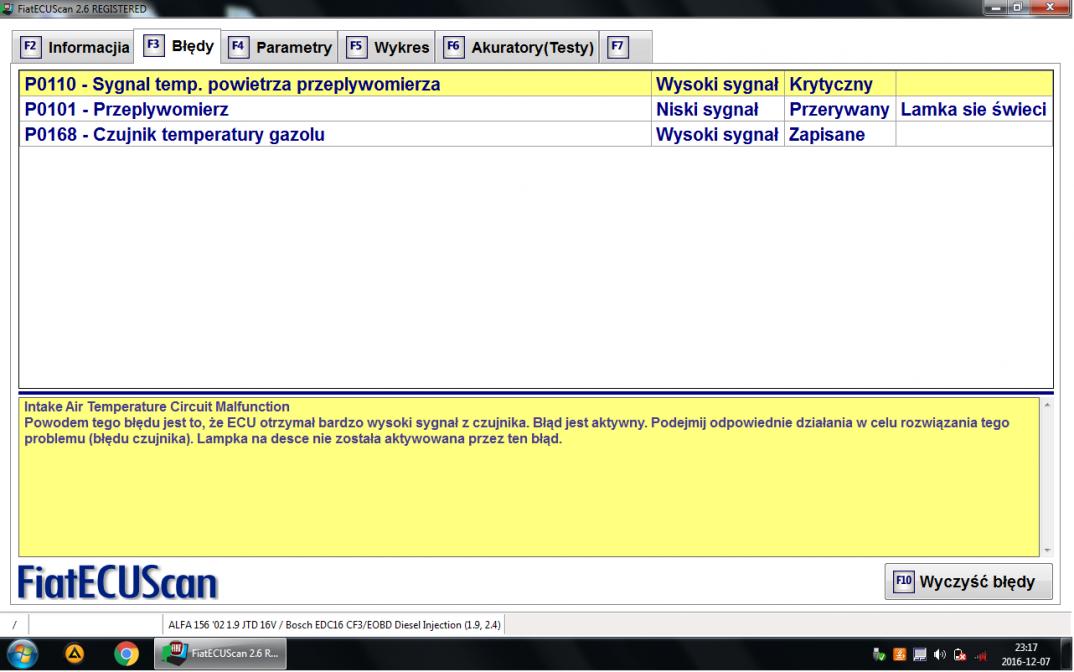Open the Wykres tab
The width and height of the screenshot is (1074, 672).
coord(387,47)
